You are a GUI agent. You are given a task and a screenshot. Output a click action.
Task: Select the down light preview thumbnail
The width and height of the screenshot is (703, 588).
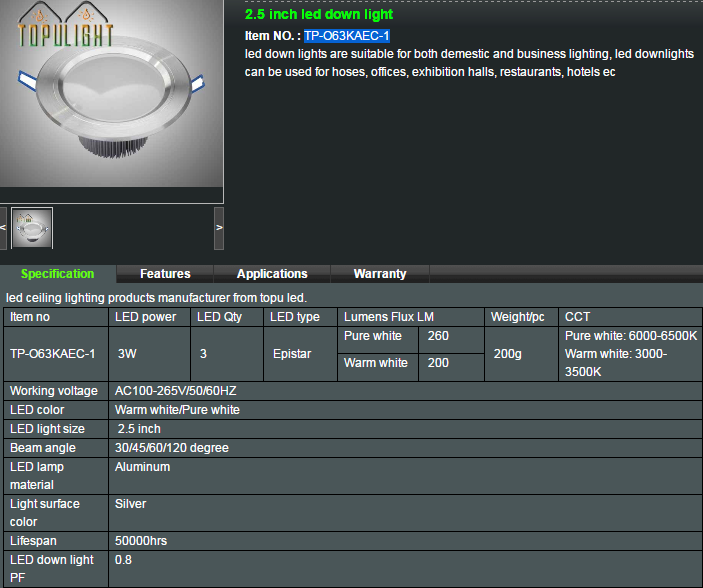[32, 228]
